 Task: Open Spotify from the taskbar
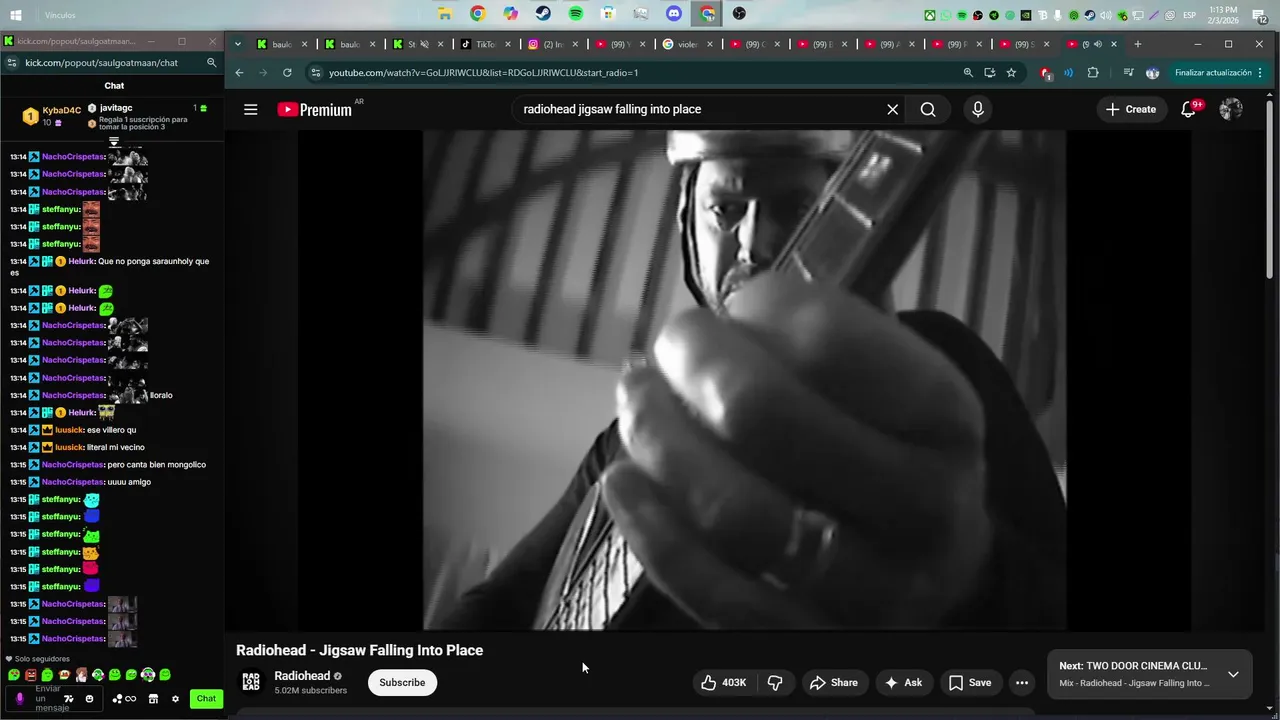[576, 14]
